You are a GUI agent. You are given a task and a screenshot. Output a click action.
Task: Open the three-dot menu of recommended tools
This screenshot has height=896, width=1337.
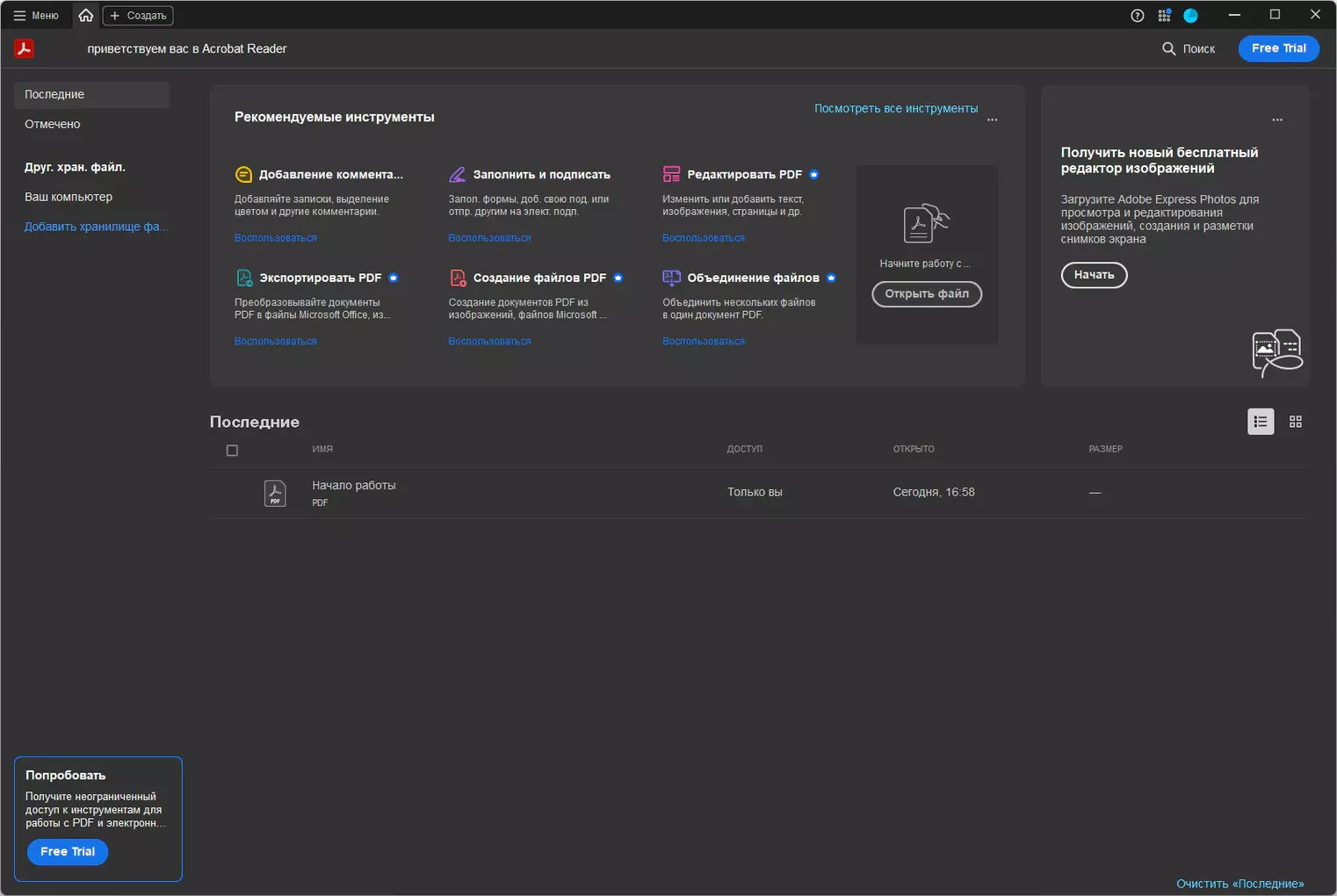pyautogui.click(x=993, y=119)
